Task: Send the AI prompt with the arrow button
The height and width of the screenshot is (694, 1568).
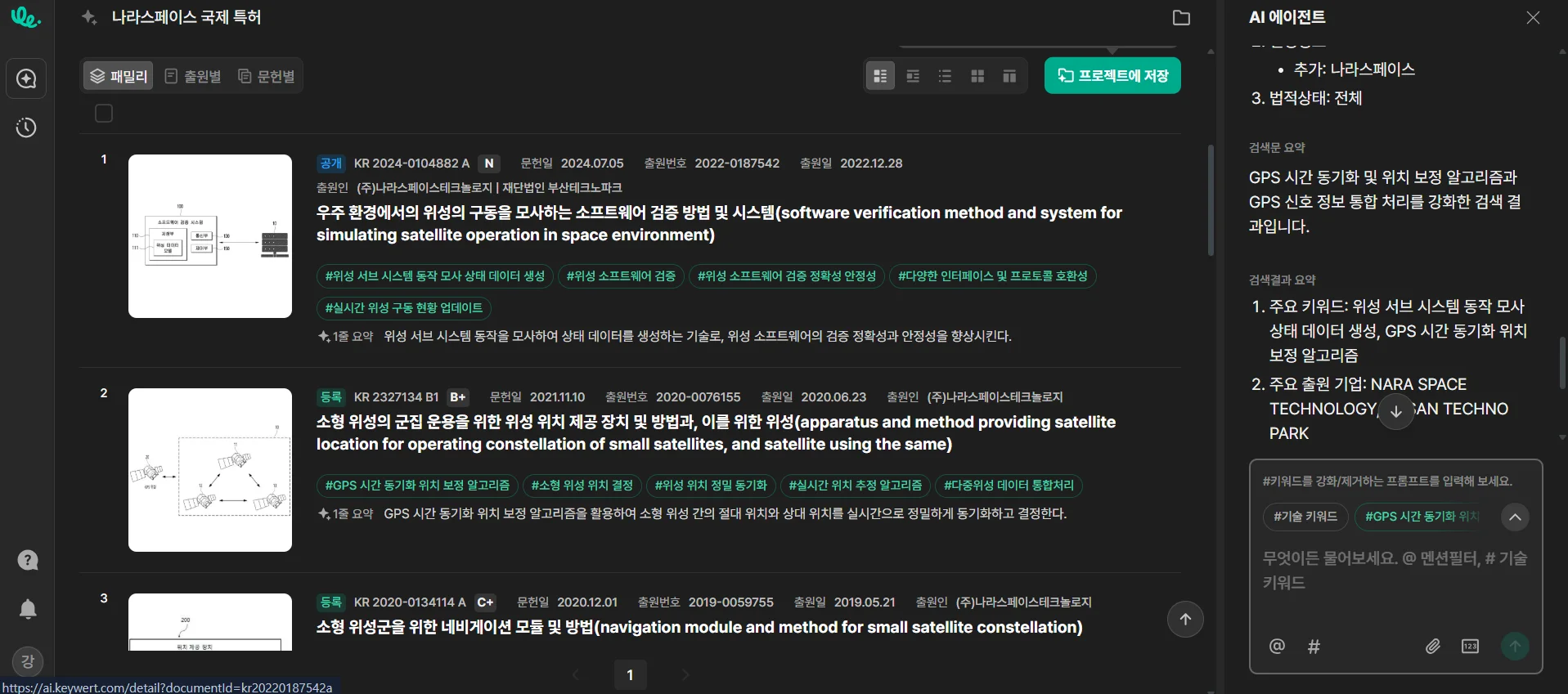Action: click(x=1515, y=646)
